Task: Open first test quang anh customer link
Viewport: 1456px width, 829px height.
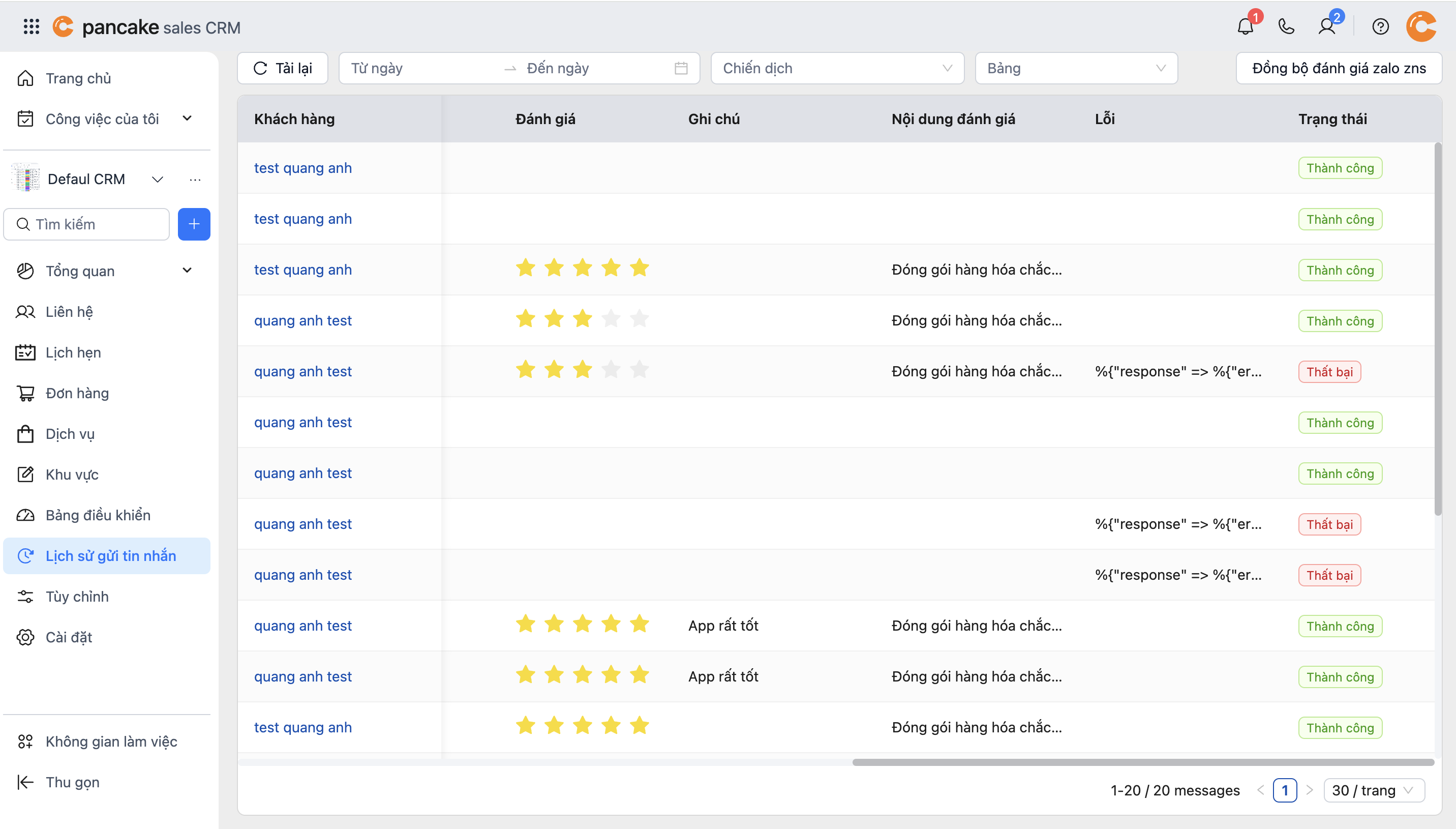Action: tap(302, 168)
